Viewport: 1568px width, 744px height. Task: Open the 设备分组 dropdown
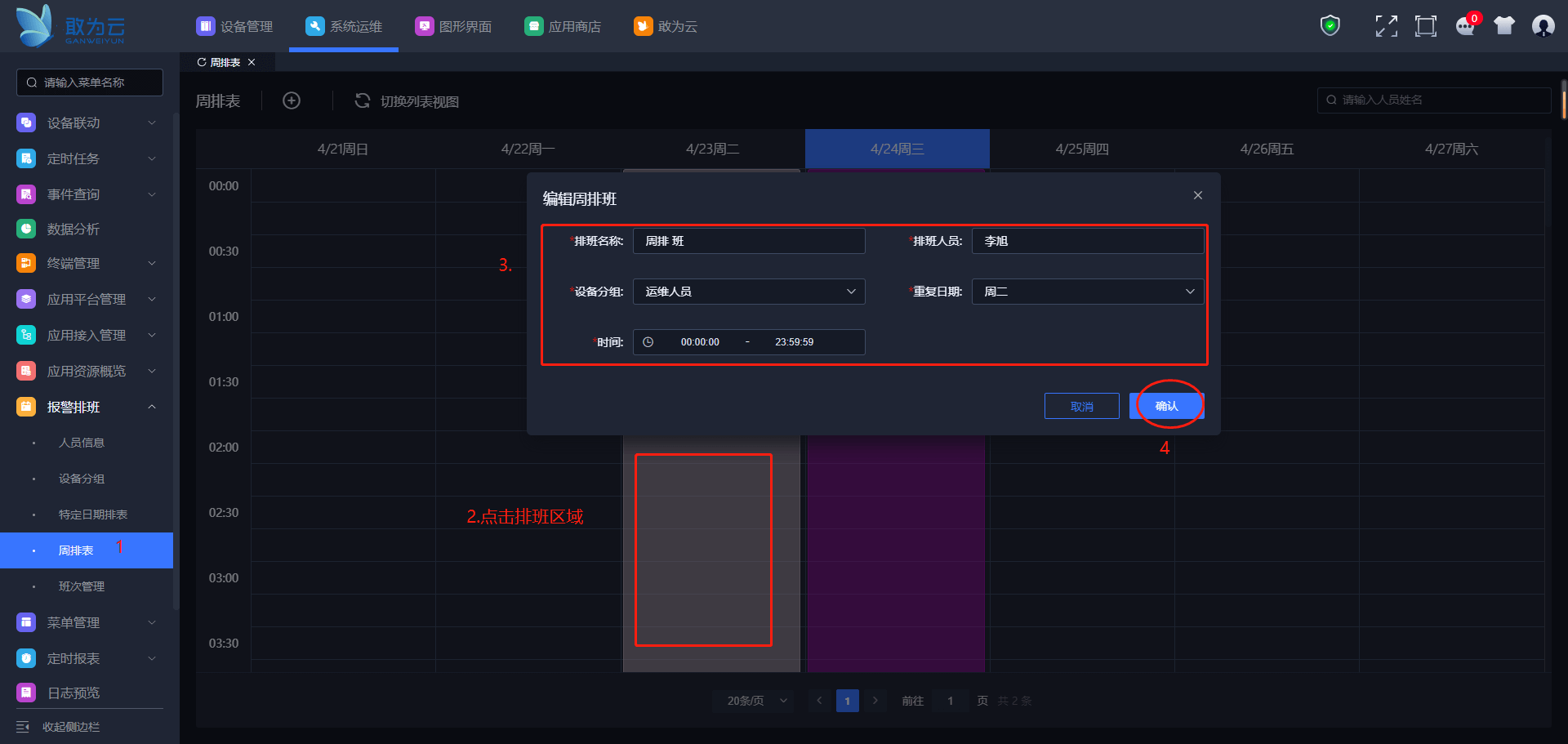point(749,292)
